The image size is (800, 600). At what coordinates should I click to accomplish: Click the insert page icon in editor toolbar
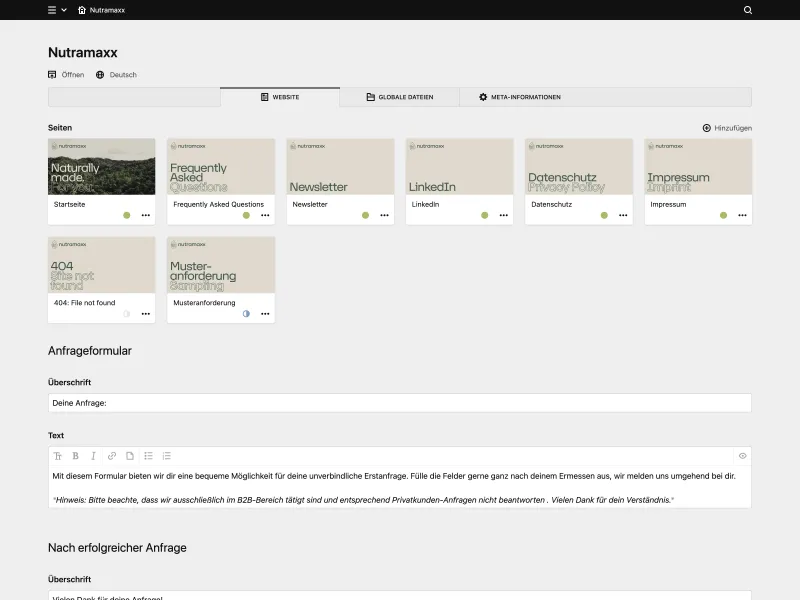pos(129,455)
